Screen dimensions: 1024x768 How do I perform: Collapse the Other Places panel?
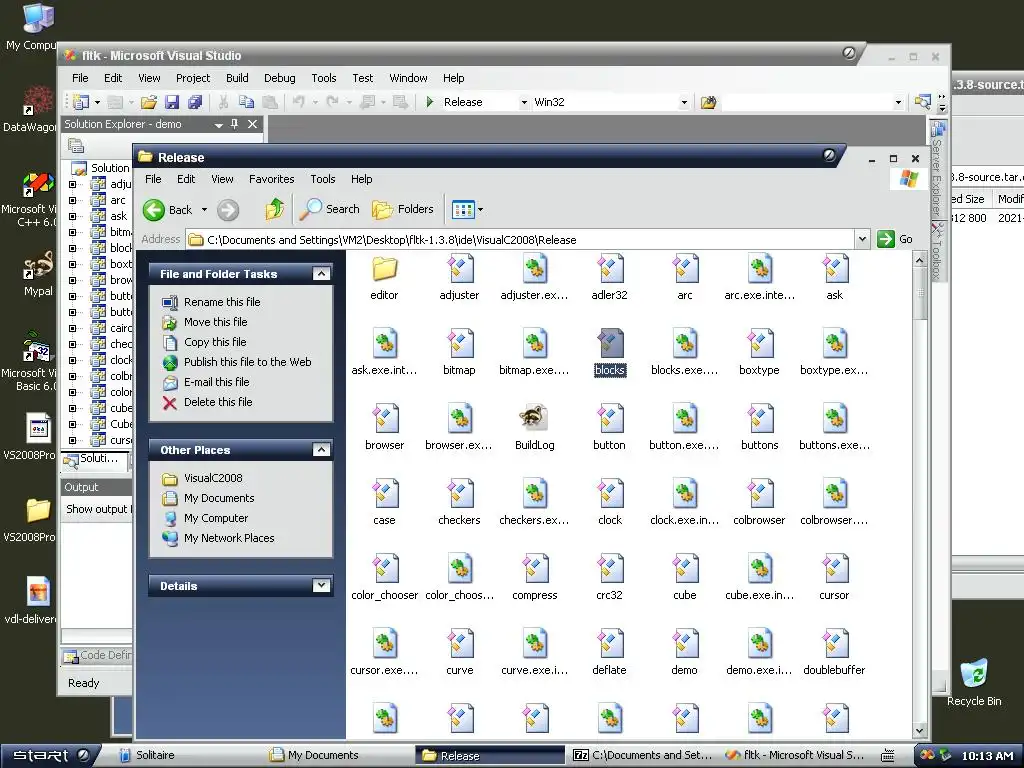pos(321,449)
